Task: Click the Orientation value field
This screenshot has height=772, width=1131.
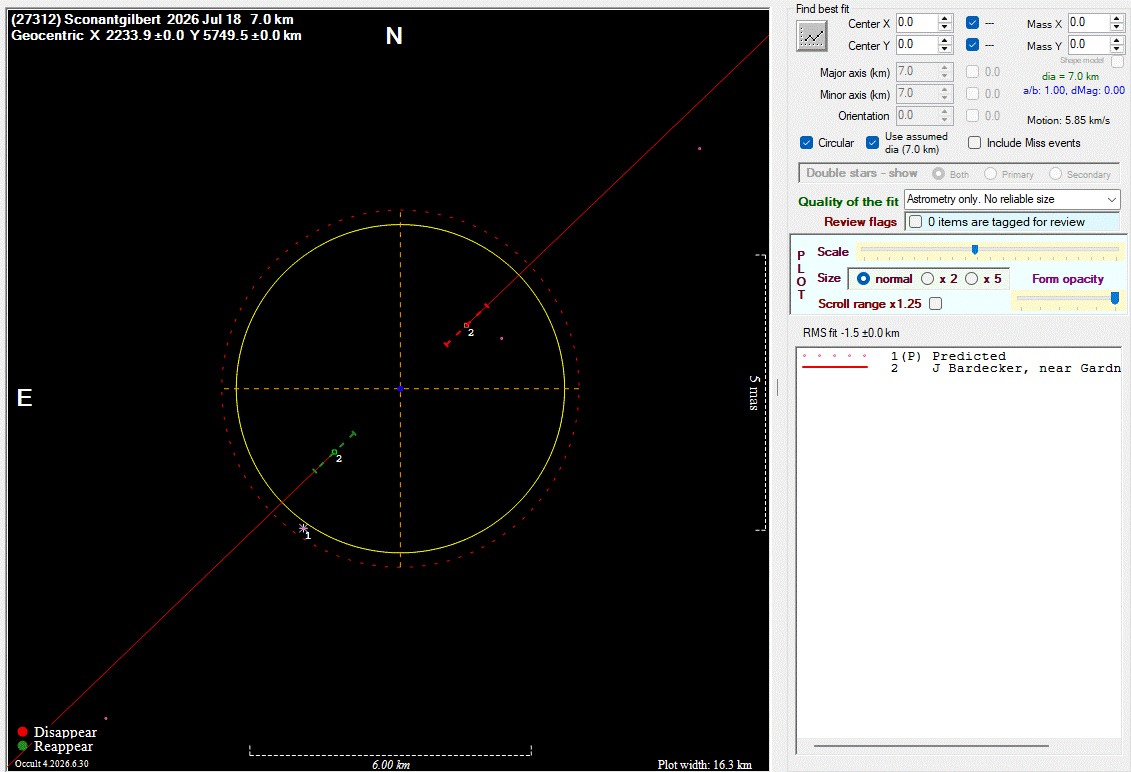Action: (916, 115)
